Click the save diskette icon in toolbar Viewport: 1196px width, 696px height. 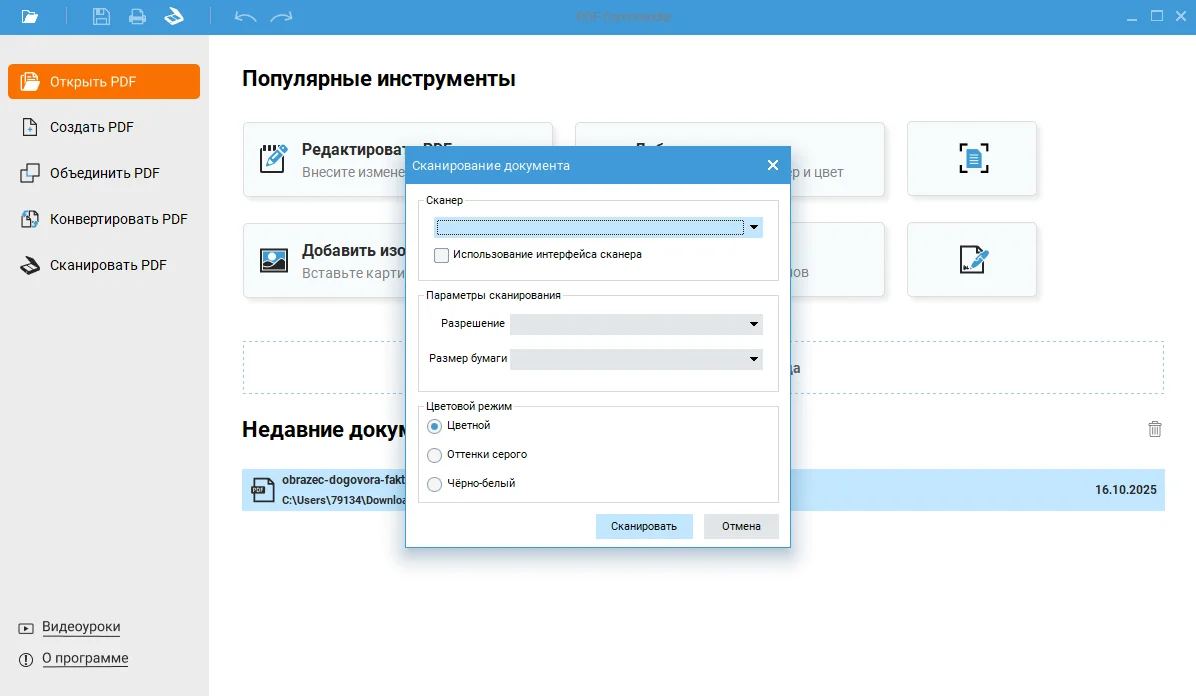click(x=101, y=17)
